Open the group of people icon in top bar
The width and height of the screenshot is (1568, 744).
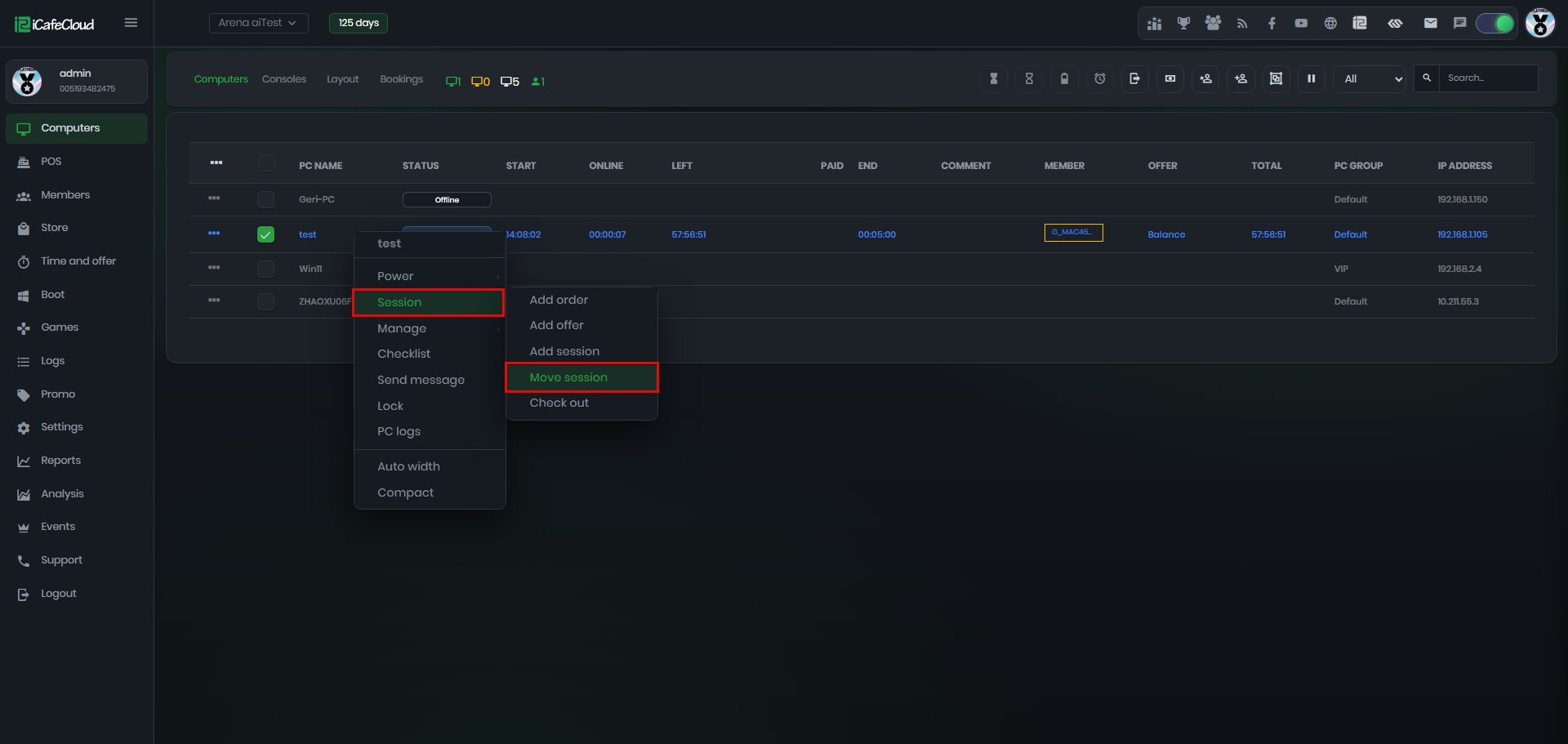click(1213, 24)
